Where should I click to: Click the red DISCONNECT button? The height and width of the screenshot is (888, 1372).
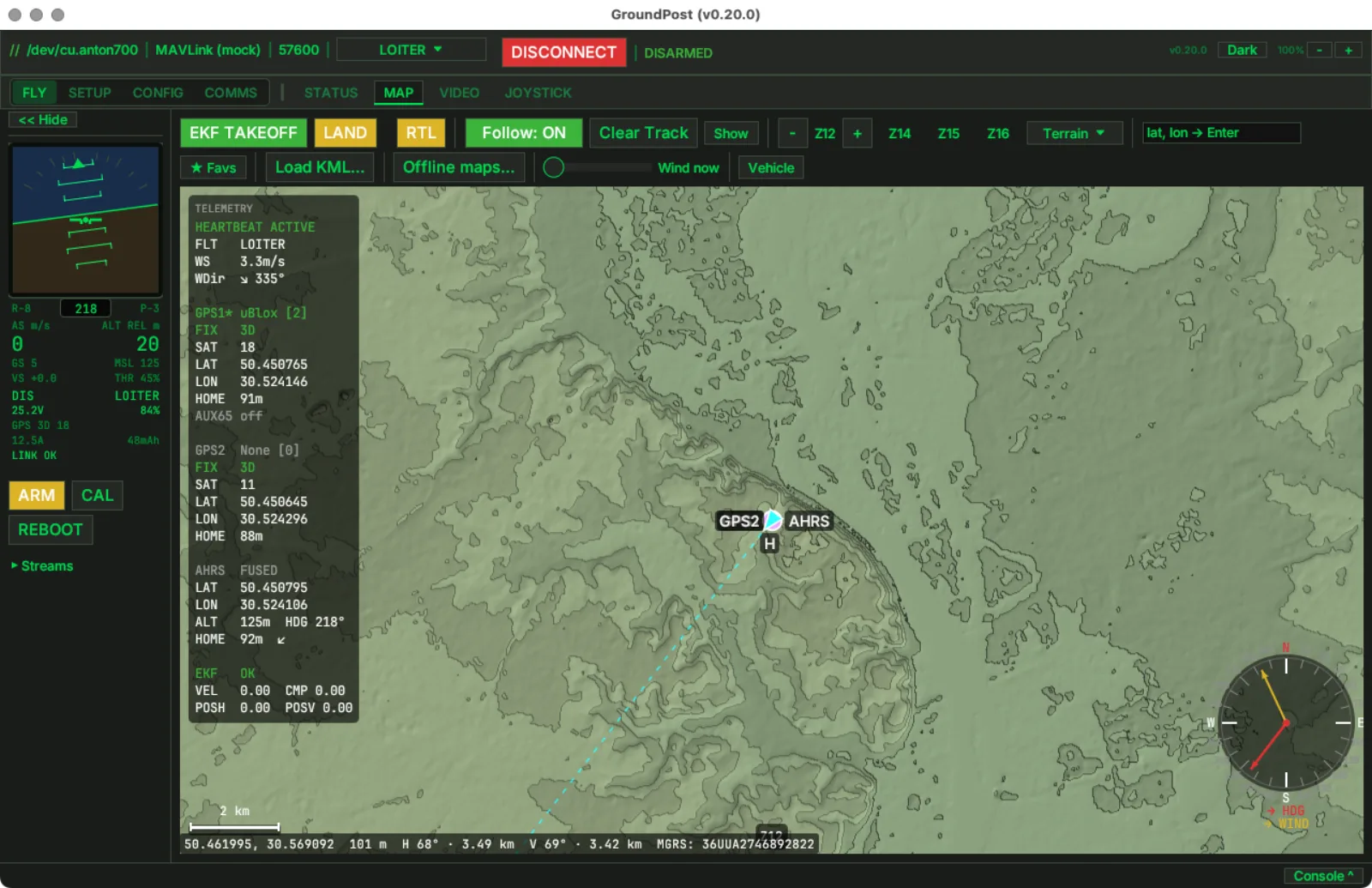click(563, 52)
